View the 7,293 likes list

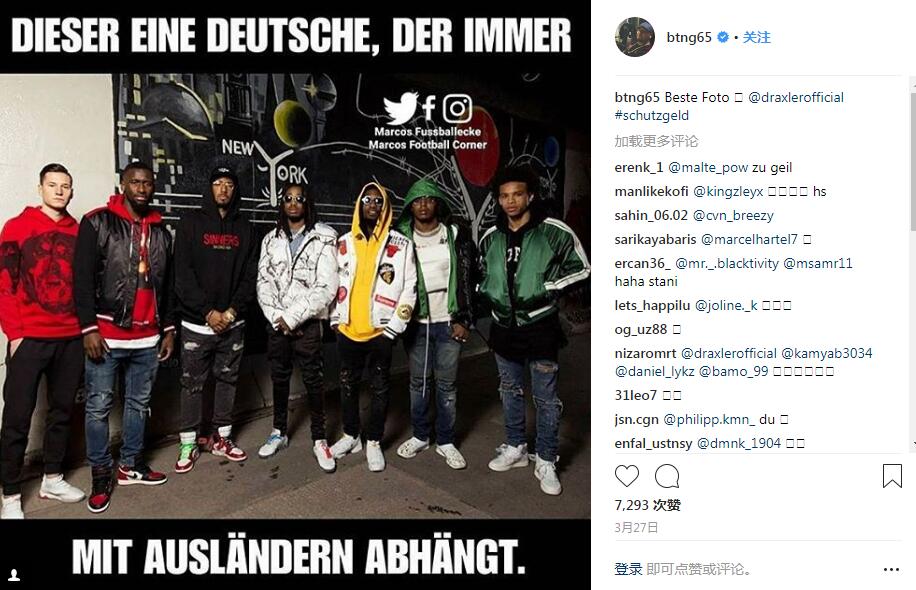pyautogui.click(x=647, y=505)
